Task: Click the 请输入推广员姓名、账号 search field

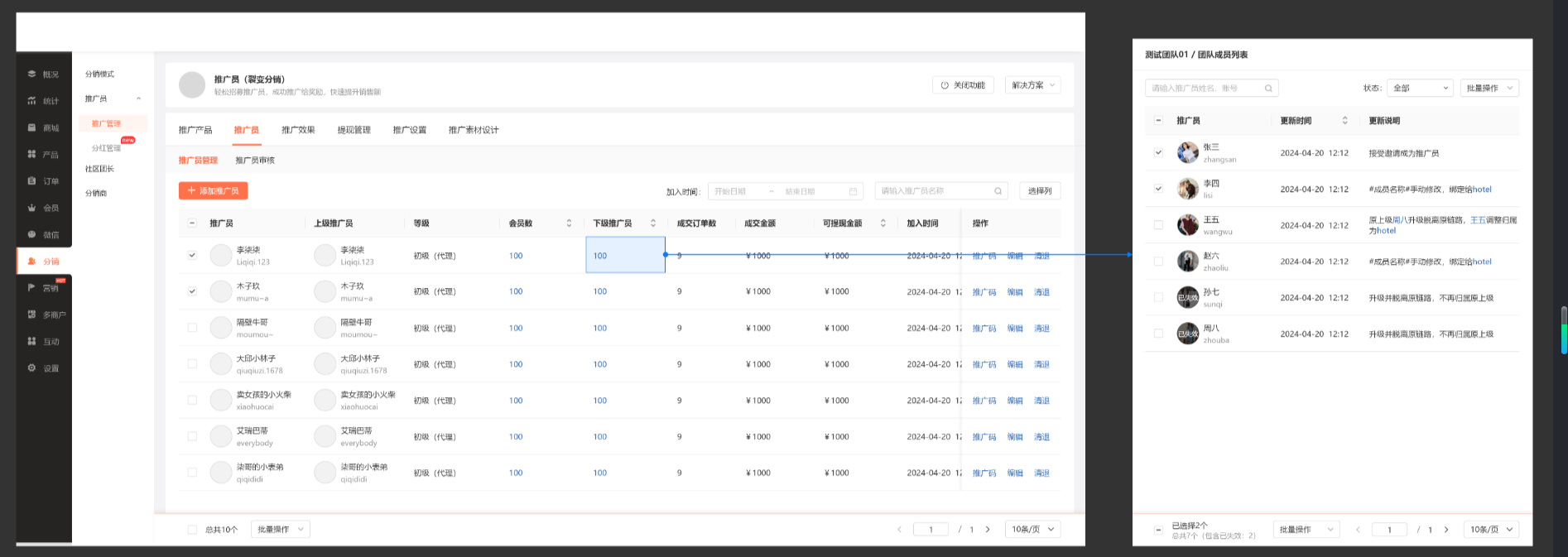Action: [1206, 89]
